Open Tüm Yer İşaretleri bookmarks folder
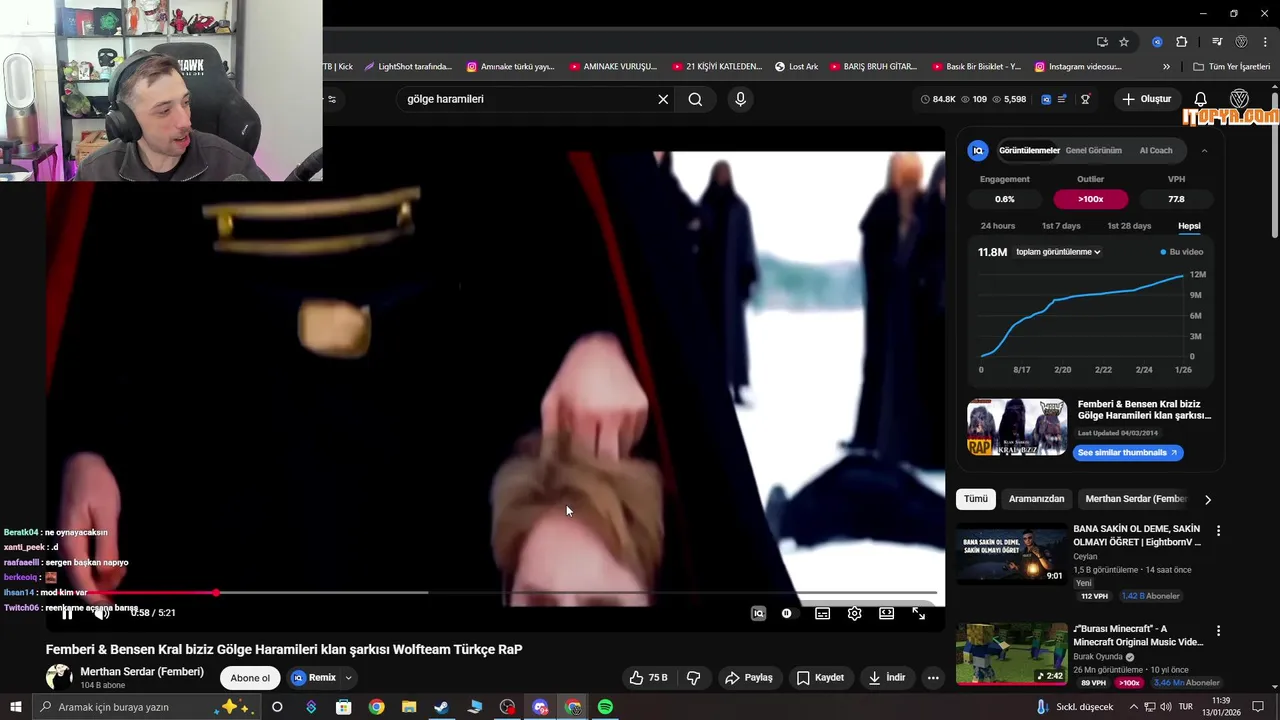 tap(1232, 67)
